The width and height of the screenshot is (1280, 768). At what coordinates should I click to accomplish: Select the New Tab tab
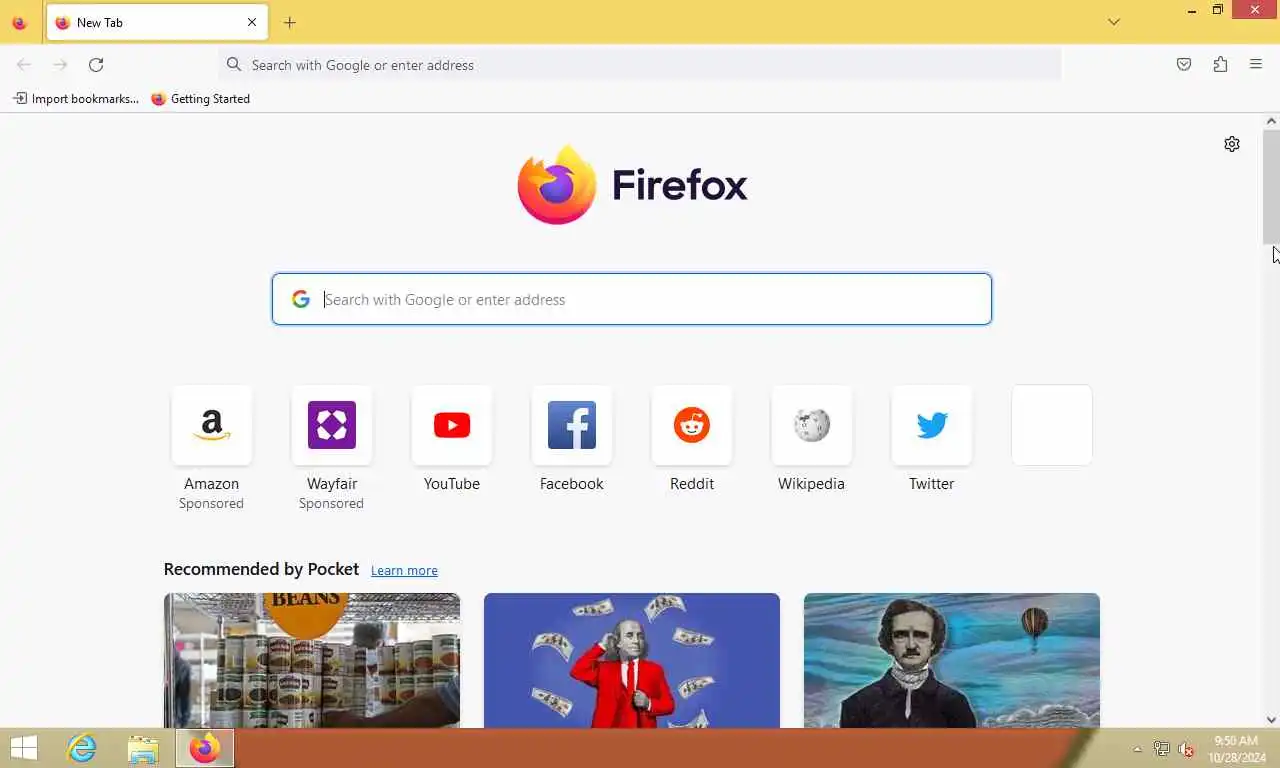point(156,22)
